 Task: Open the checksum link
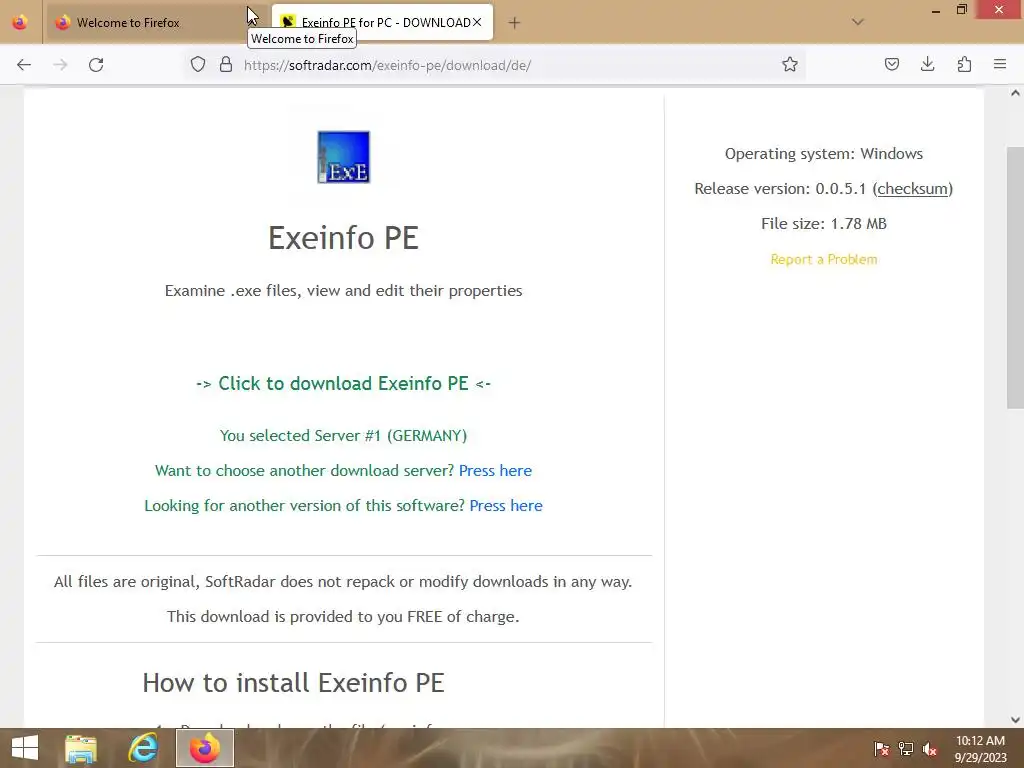pyautogui.click(x=912, y=189)
